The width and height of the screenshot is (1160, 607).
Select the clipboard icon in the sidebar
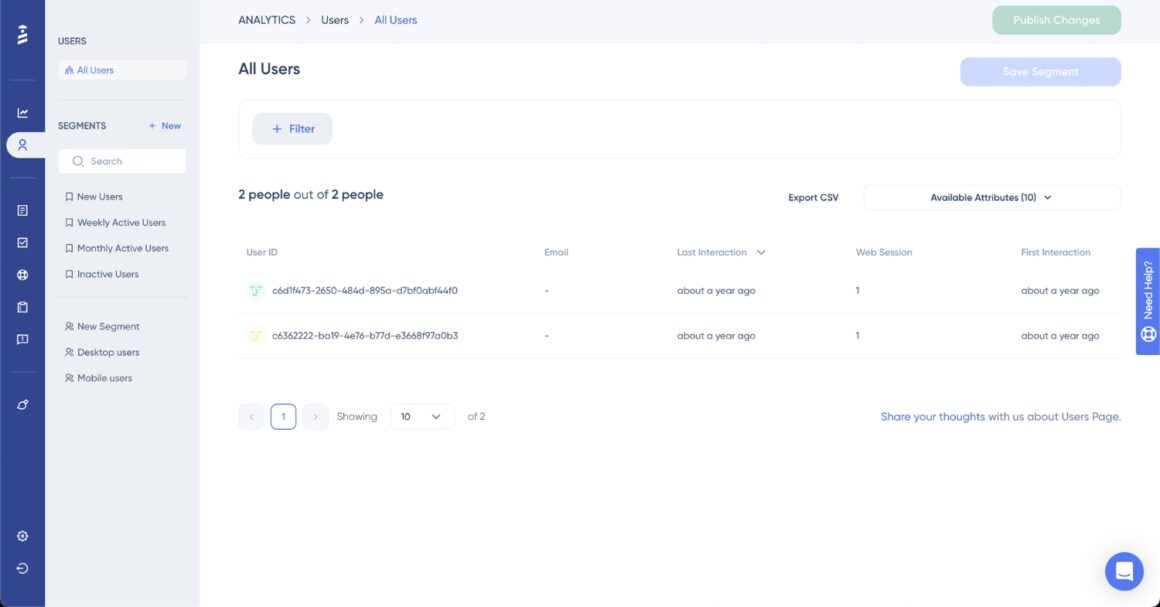point(21,307)
